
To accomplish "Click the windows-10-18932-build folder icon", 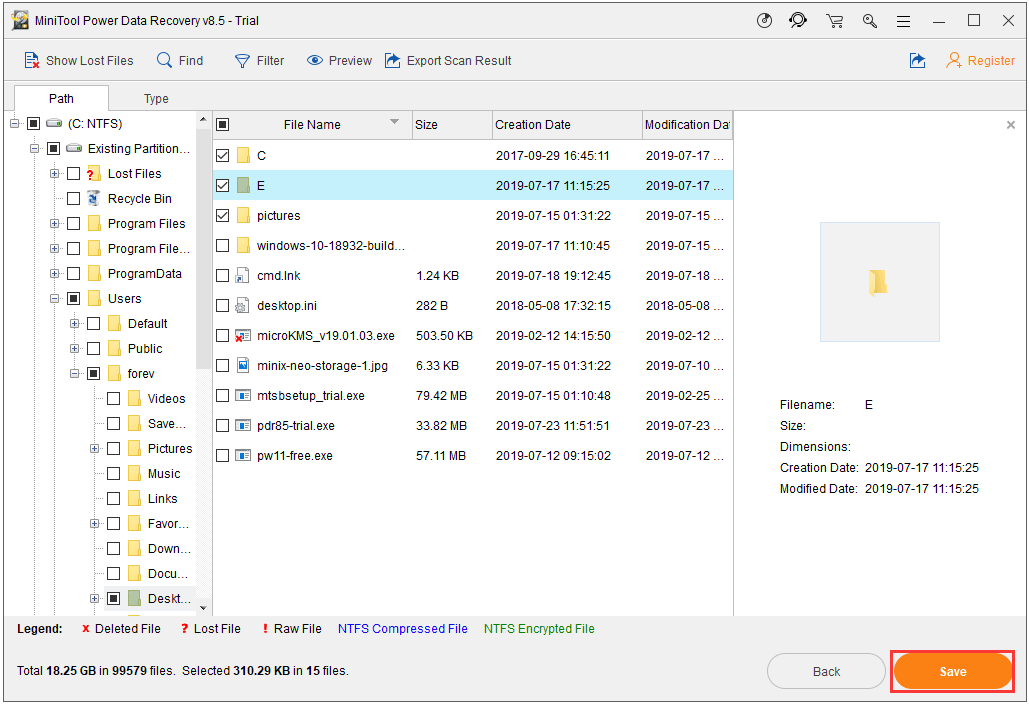I will click(x=243, y=246).
